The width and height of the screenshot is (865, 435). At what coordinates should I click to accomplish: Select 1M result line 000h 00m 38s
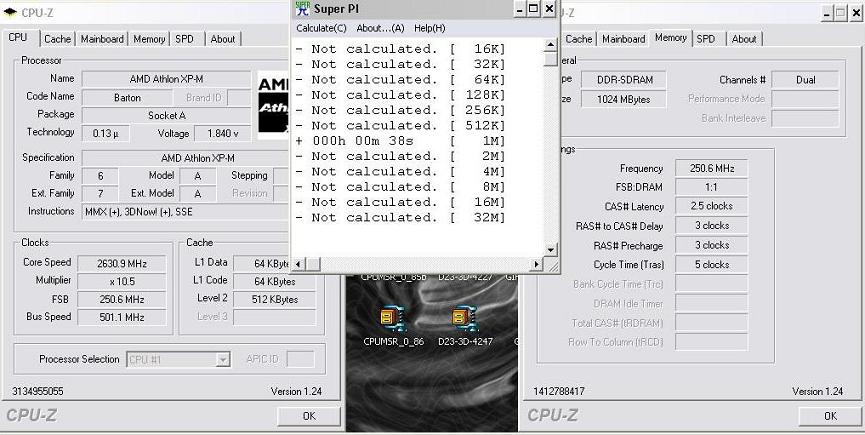[401, 141]
